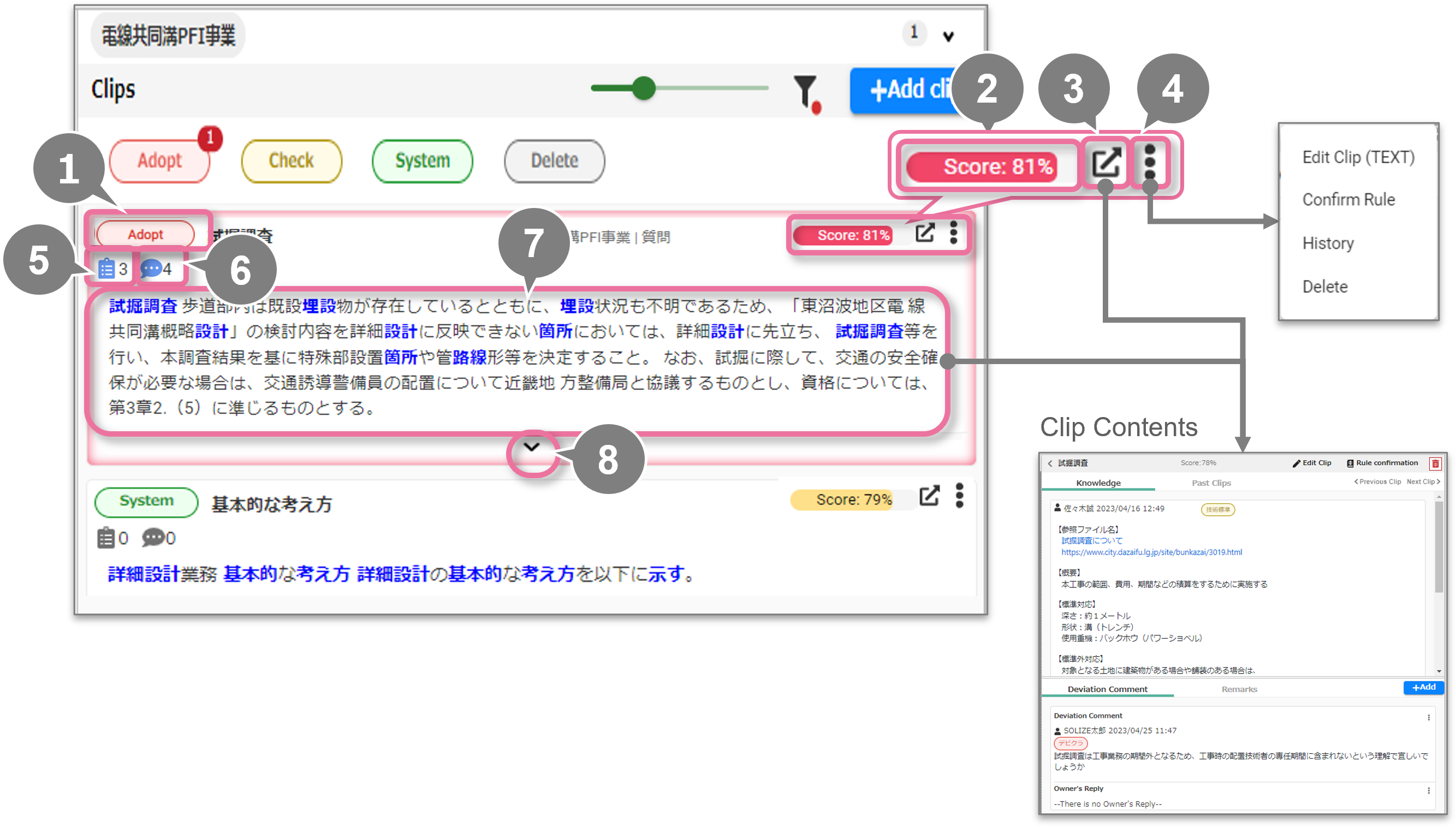Image resolution: width=1456 pixels, height=827 pixels.
Task: Open kebab menu on System clip 基本的な考え方
Action: pos(959,496)
